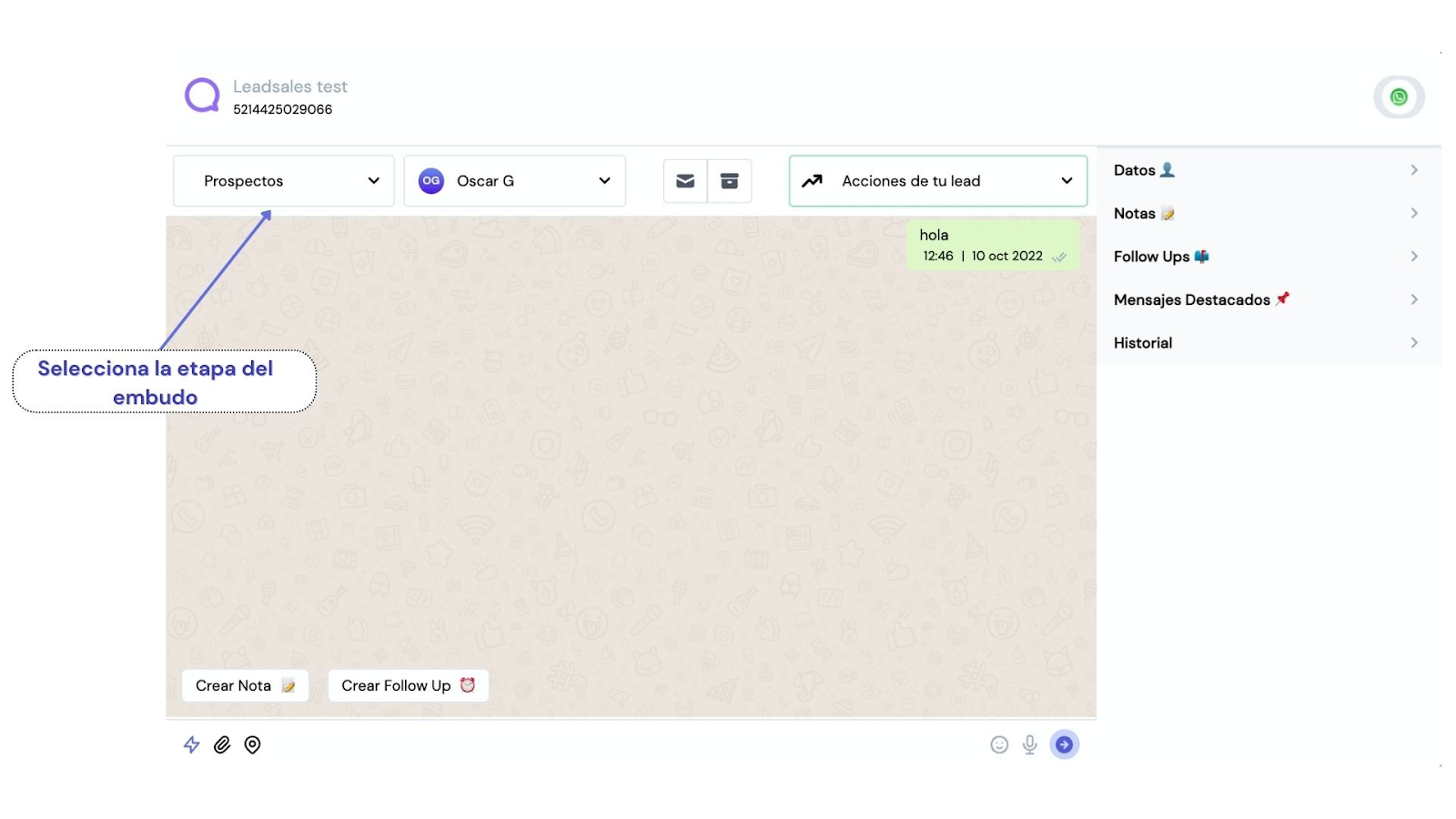Viewport: 1456px width, 819px height.
Task: Archive the conversation with box icon
Action: [x=730, y=181]
